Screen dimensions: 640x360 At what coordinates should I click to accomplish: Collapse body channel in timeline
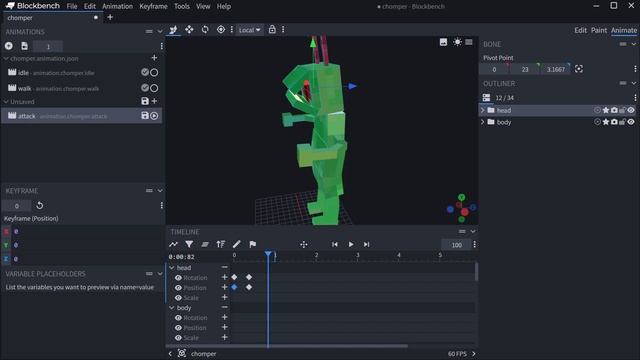tap(172, 308)
